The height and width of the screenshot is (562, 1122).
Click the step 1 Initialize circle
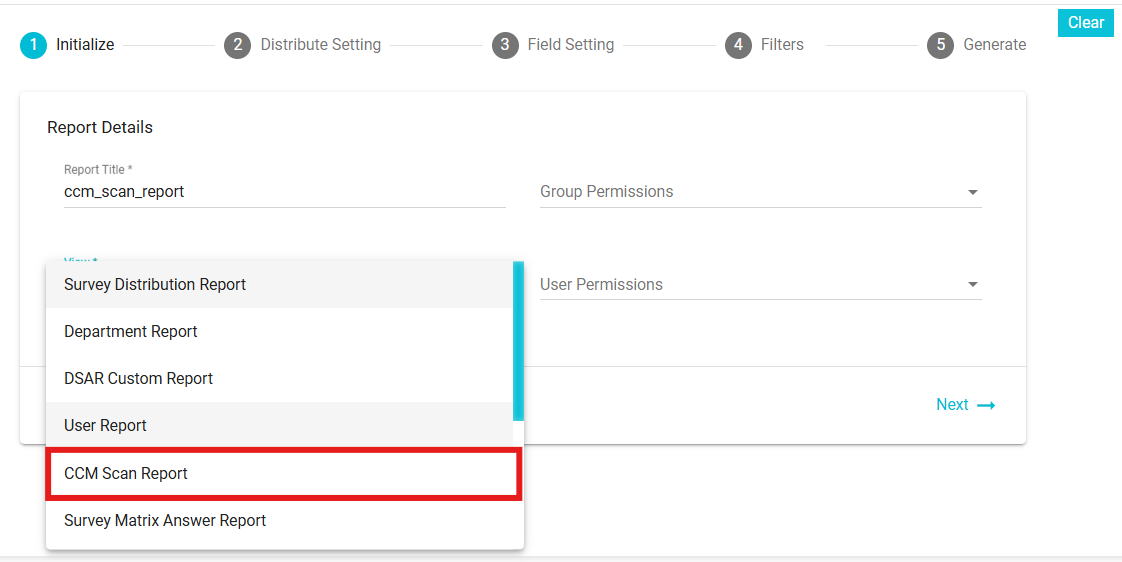[33, 45]
